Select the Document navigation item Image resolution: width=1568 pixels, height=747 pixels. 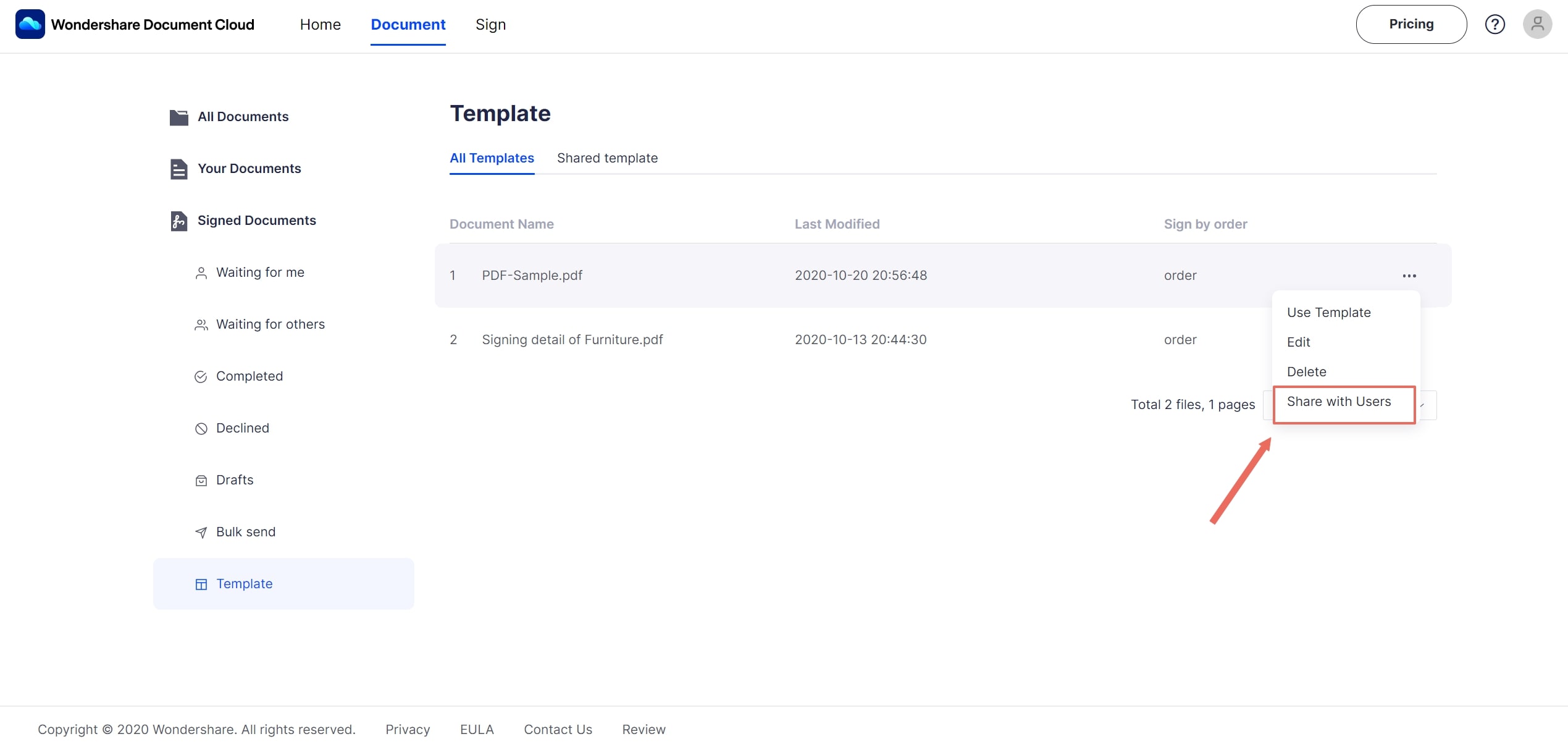coord(408,24)
